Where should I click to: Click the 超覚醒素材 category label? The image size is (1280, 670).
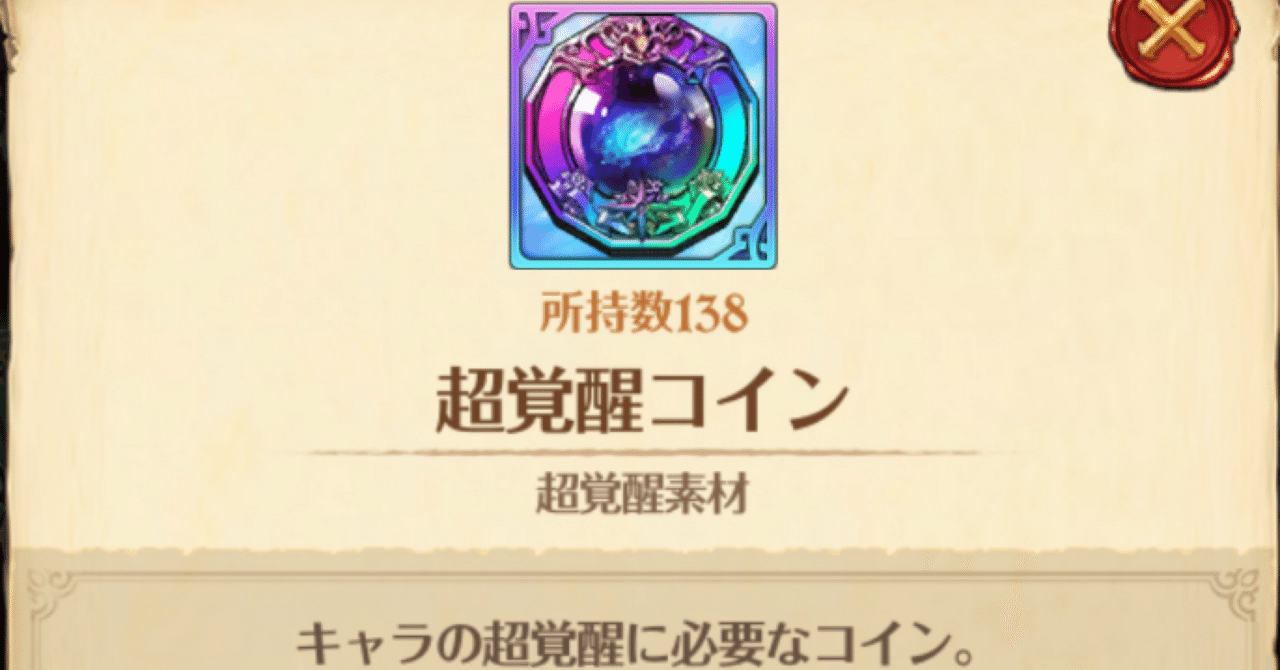pyautogui.click(x=642, y=495)
